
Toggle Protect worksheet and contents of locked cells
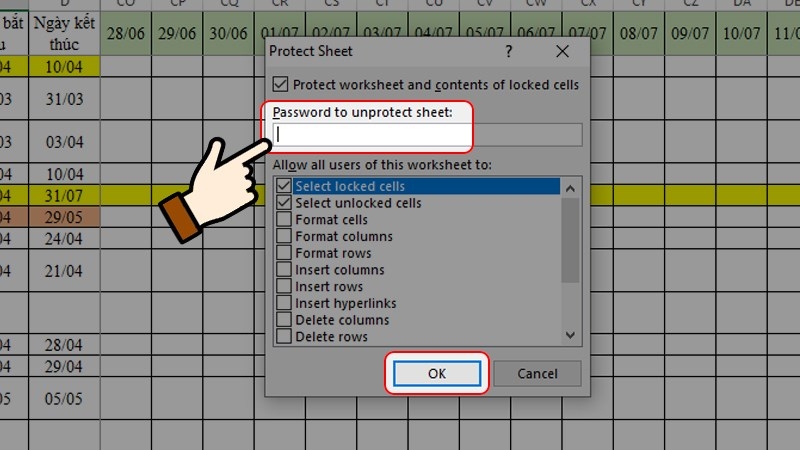280,84
